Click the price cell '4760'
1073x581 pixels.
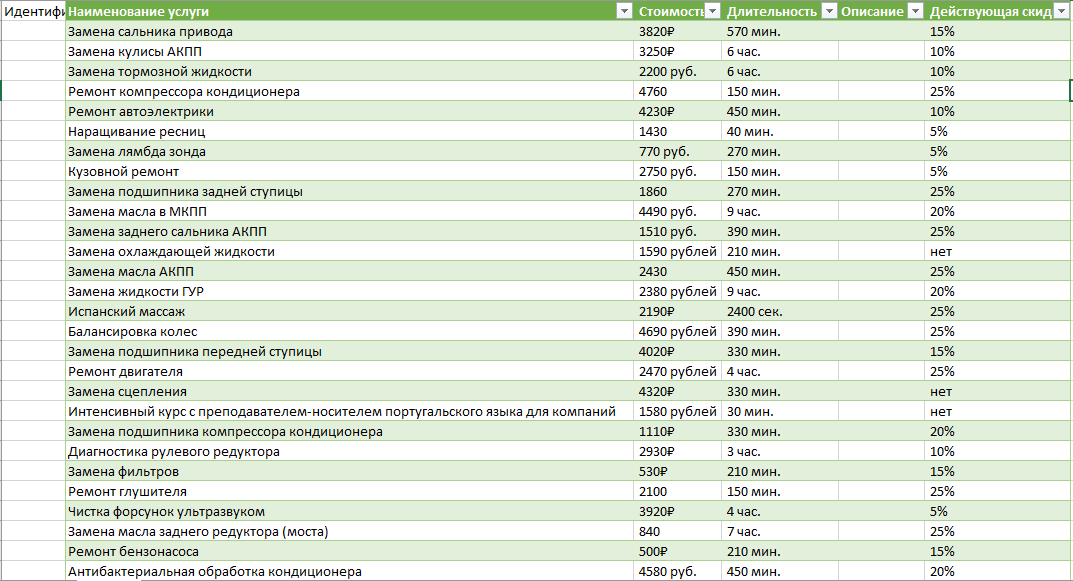coord(677,91)
